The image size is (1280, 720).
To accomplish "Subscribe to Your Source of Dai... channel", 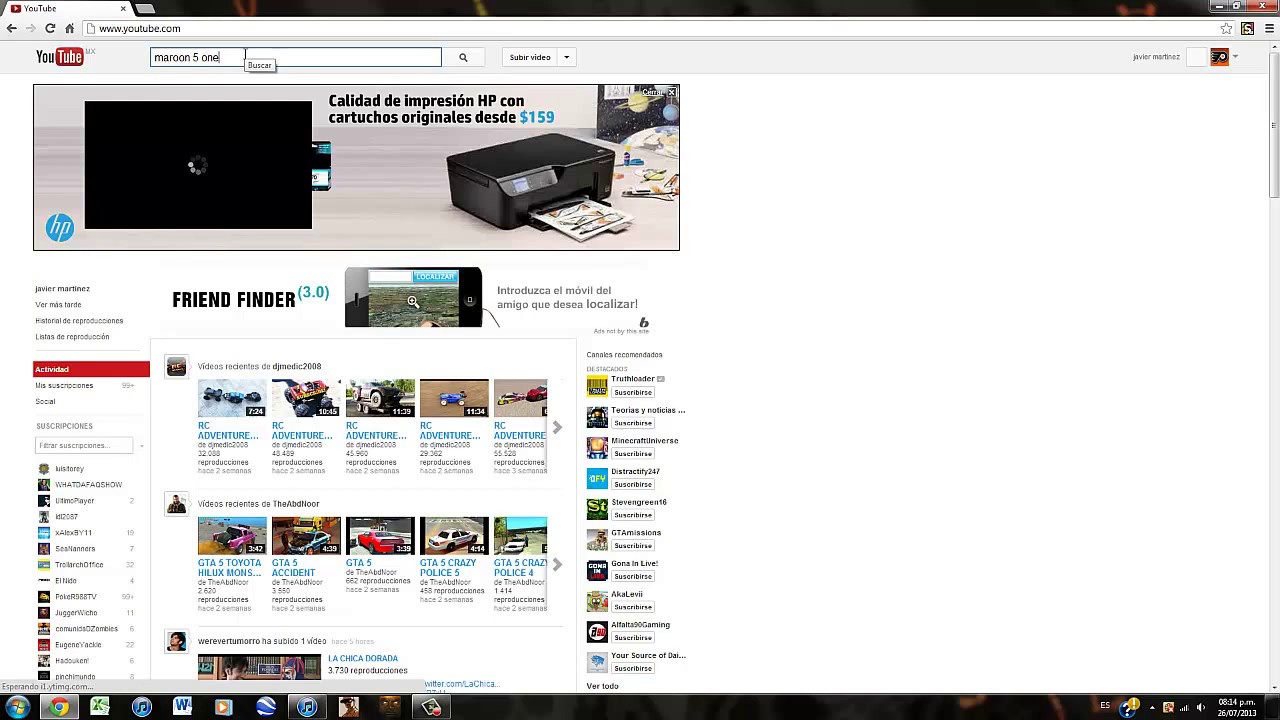I will tap(633, 668).
